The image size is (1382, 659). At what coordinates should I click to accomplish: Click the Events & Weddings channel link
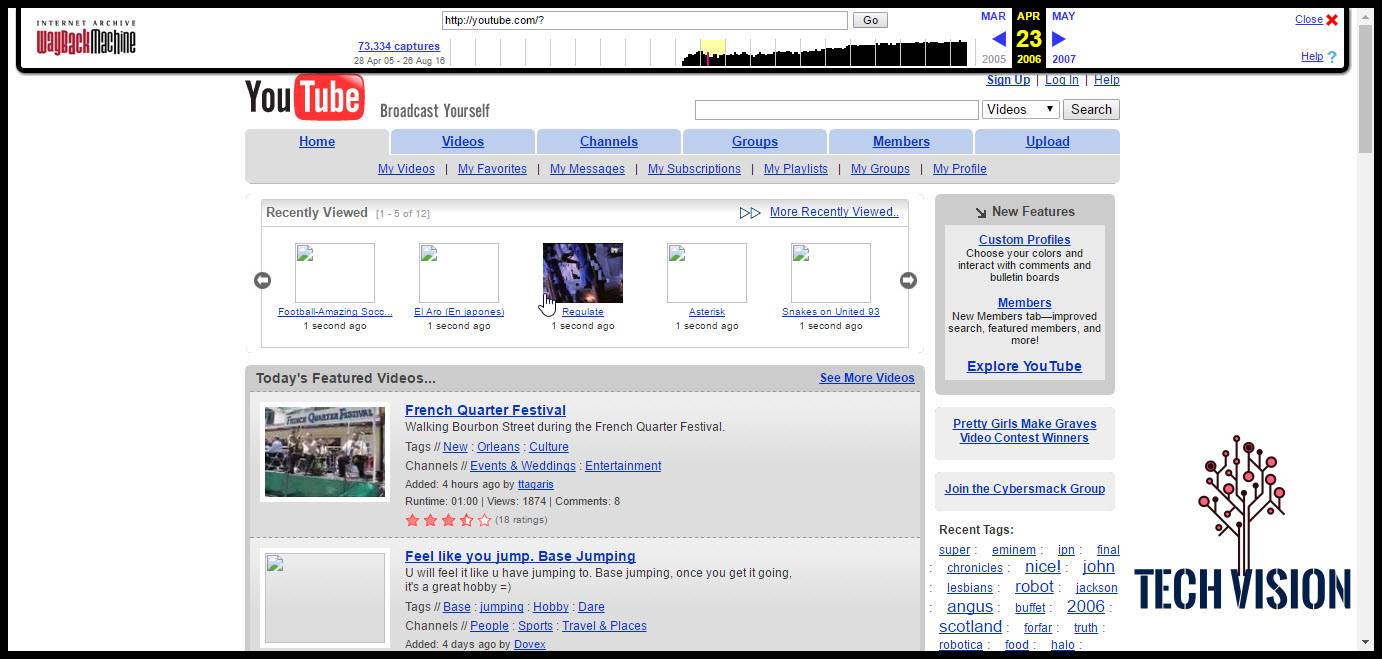pos(523,466)
